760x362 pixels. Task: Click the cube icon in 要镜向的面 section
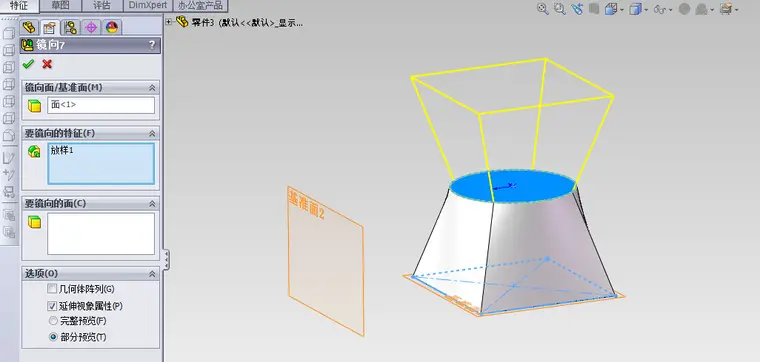(34, 222)
